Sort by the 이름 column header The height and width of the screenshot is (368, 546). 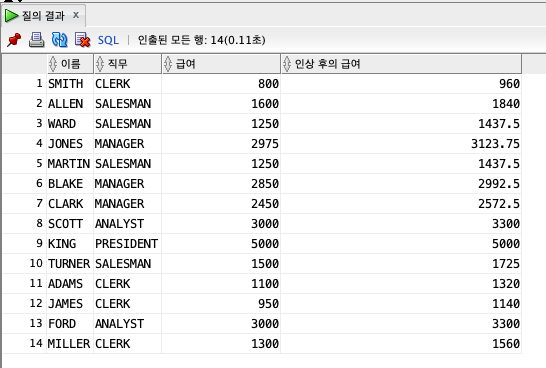point(70,64)
